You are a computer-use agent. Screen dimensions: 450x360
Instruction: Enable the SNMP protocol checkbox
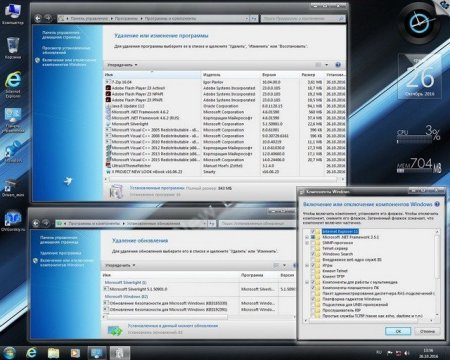[x=313, y=243]
